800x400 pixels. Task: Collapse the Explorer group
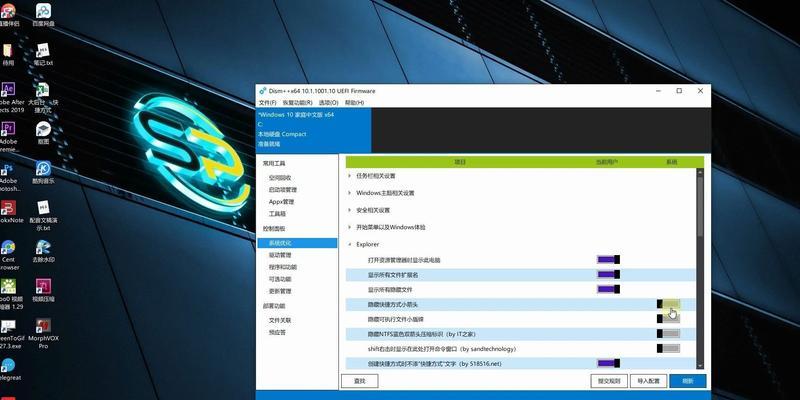tap(349, 244)
